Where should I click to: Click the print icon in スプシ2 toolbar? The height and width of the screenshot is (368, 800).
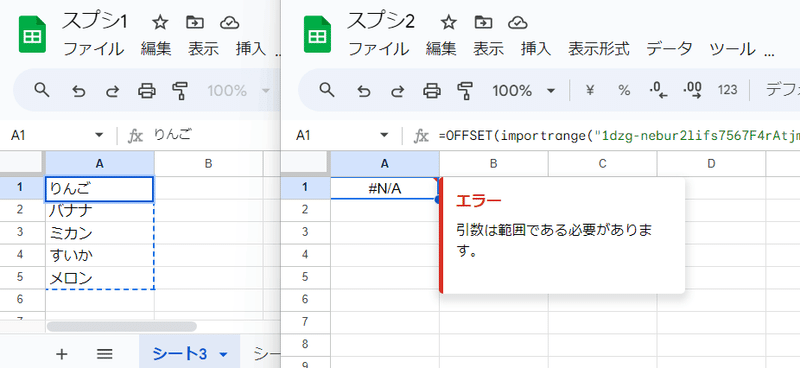[x=432, y=91]
